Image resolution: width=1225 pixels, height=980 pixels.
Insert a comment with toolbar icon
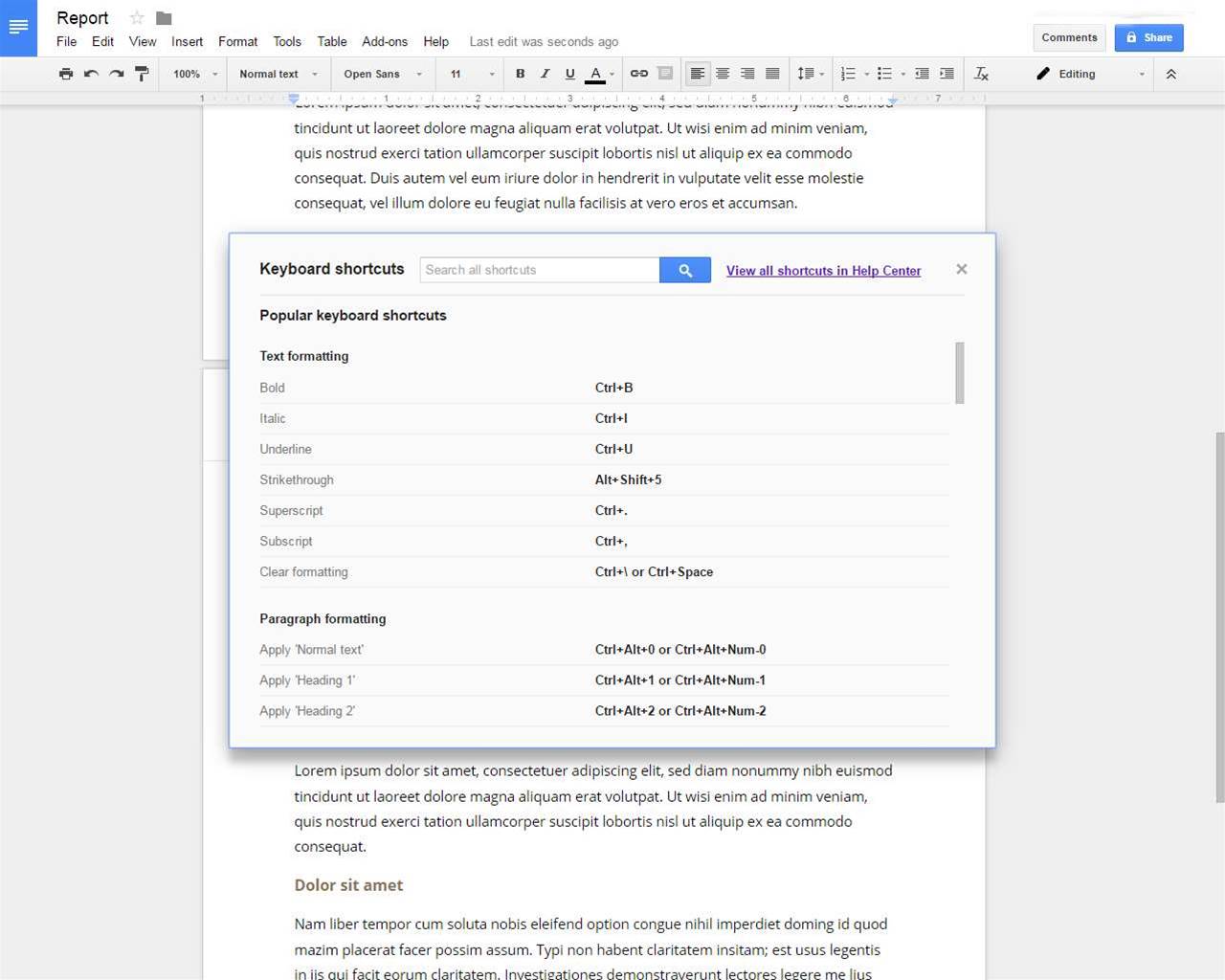tap(665, 74)
